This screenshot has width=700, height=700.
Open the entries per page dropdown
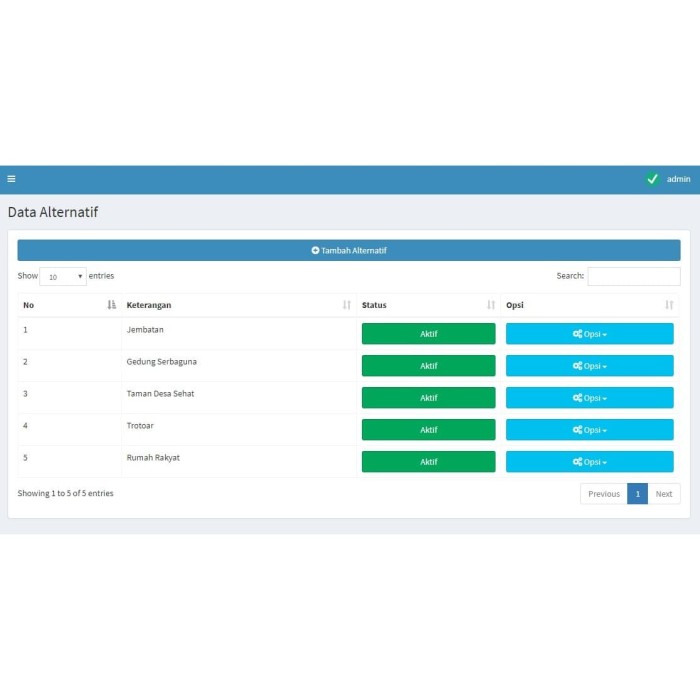[64, 277]
